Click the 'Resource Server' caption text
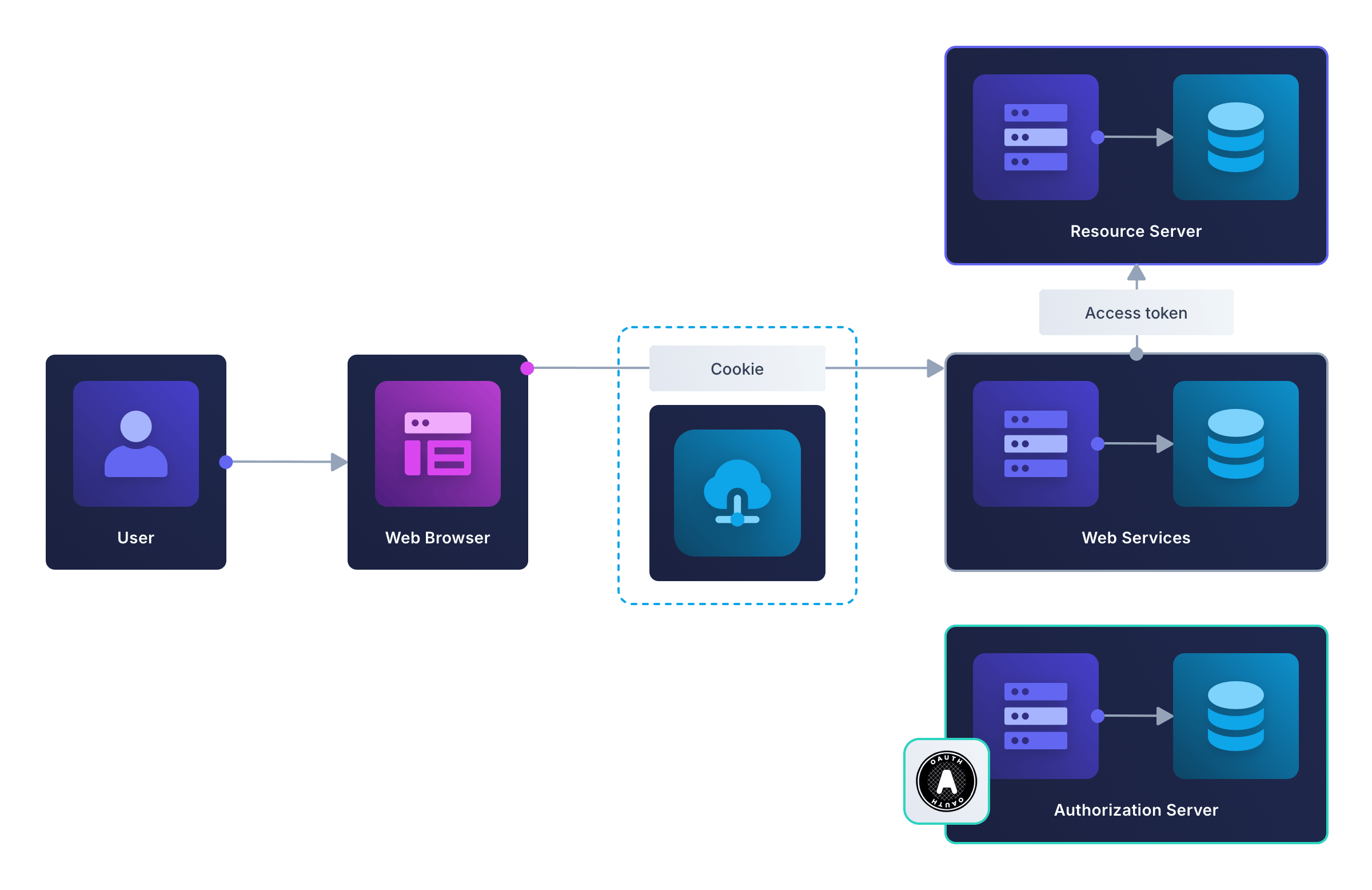 point(1136,231)
